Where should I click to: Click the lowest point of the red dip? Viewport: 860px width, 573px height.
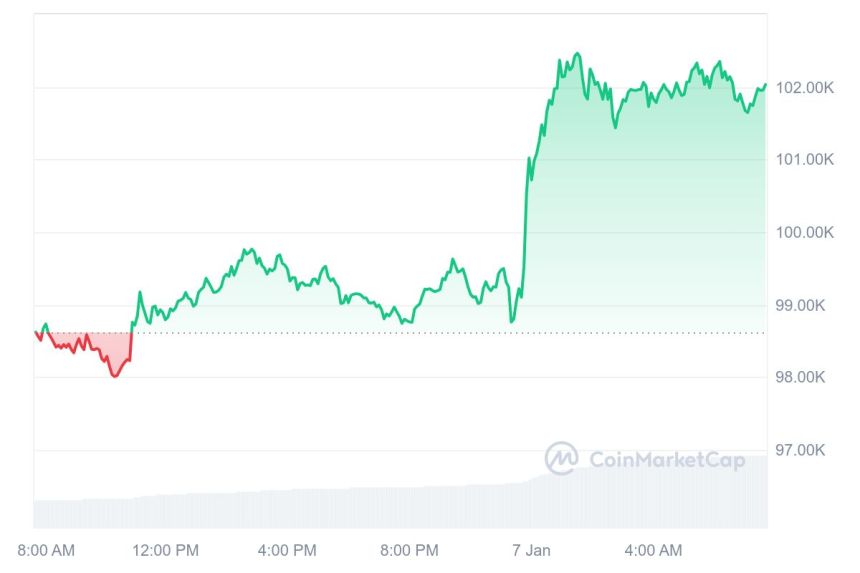coord(114,376)
